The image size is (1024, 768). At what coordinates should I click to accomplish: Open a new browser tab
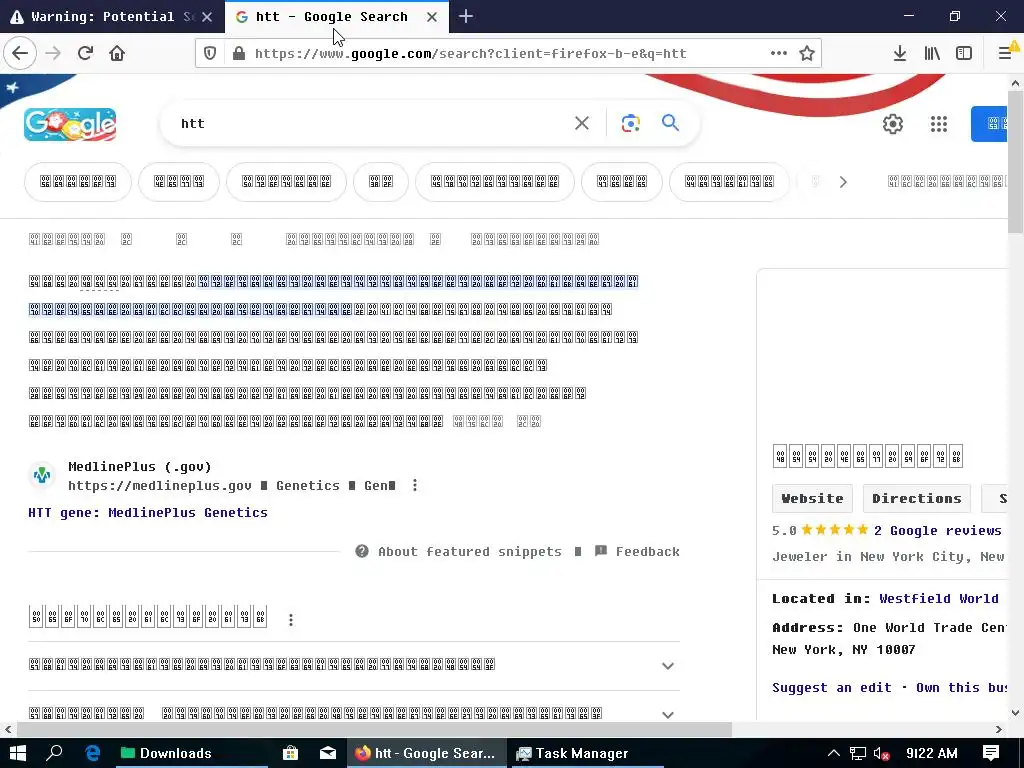466,16
